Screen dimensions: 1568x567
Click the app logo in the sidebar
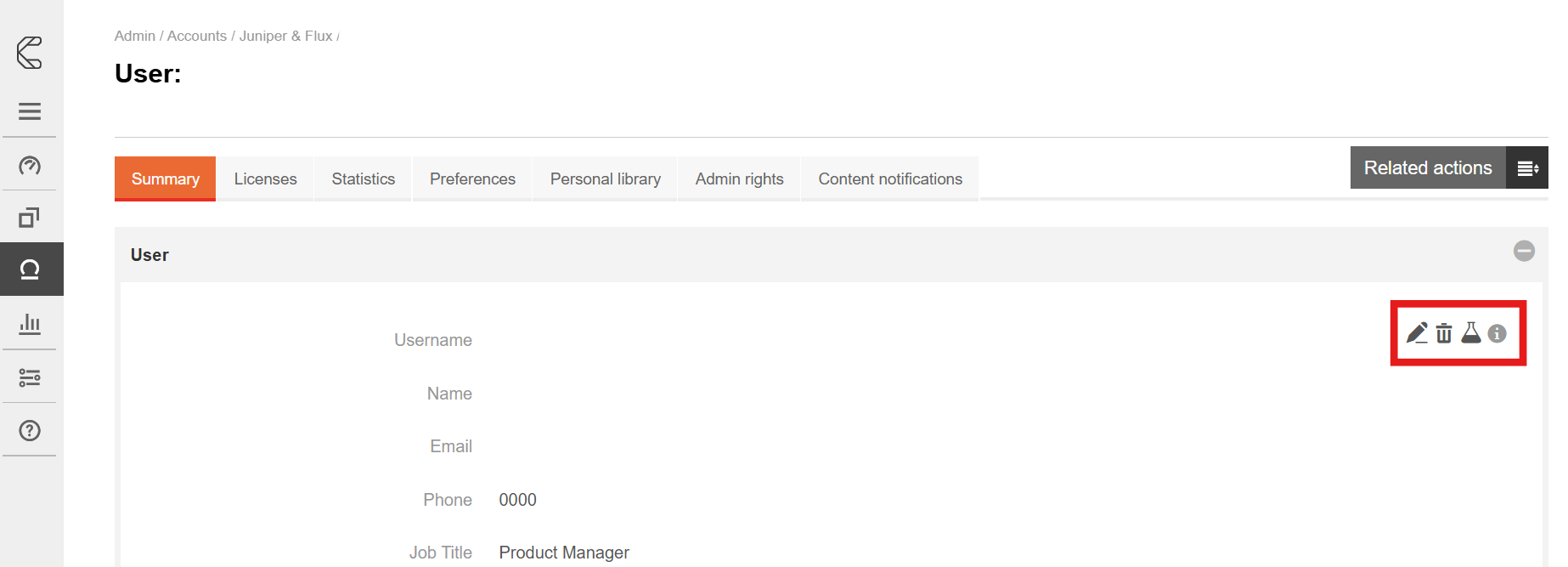click(30, 53)
